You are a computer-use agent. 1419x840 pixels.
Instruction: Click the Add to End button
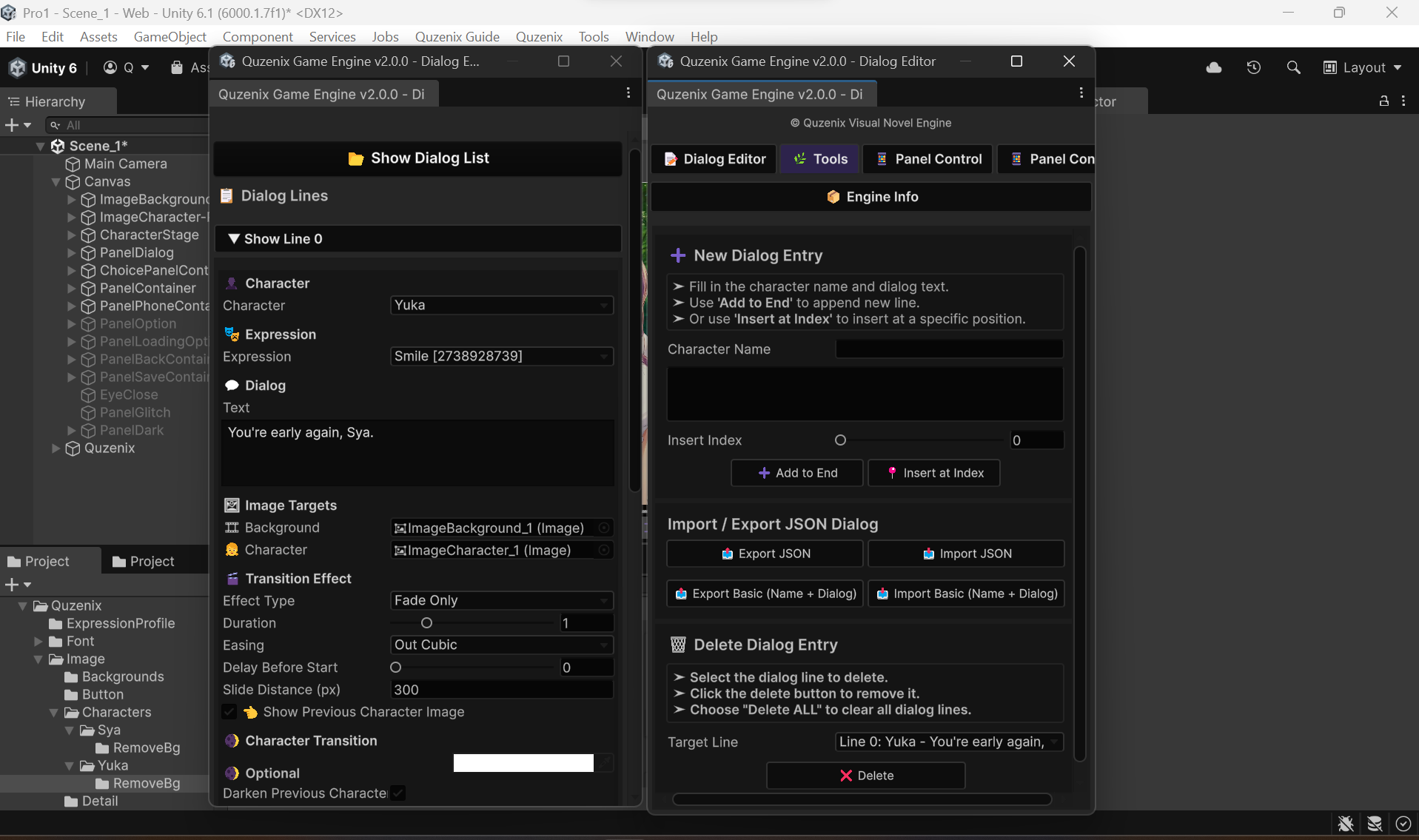click(x=796, y=473)
